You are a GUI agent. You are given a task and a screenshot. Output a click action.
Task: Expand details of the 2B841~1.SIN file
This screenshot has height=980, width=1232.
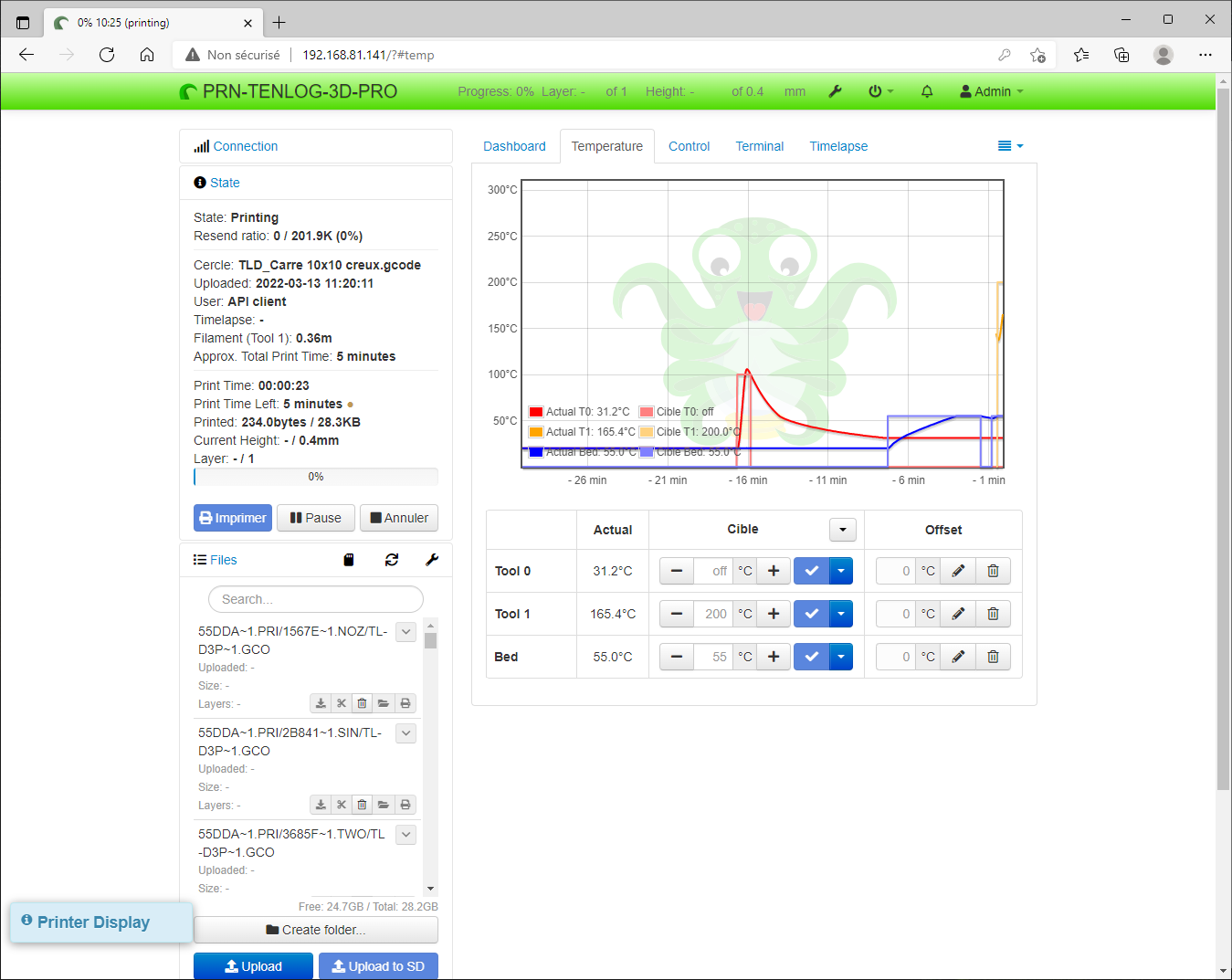pyautogui.click(x=406, y=732)
